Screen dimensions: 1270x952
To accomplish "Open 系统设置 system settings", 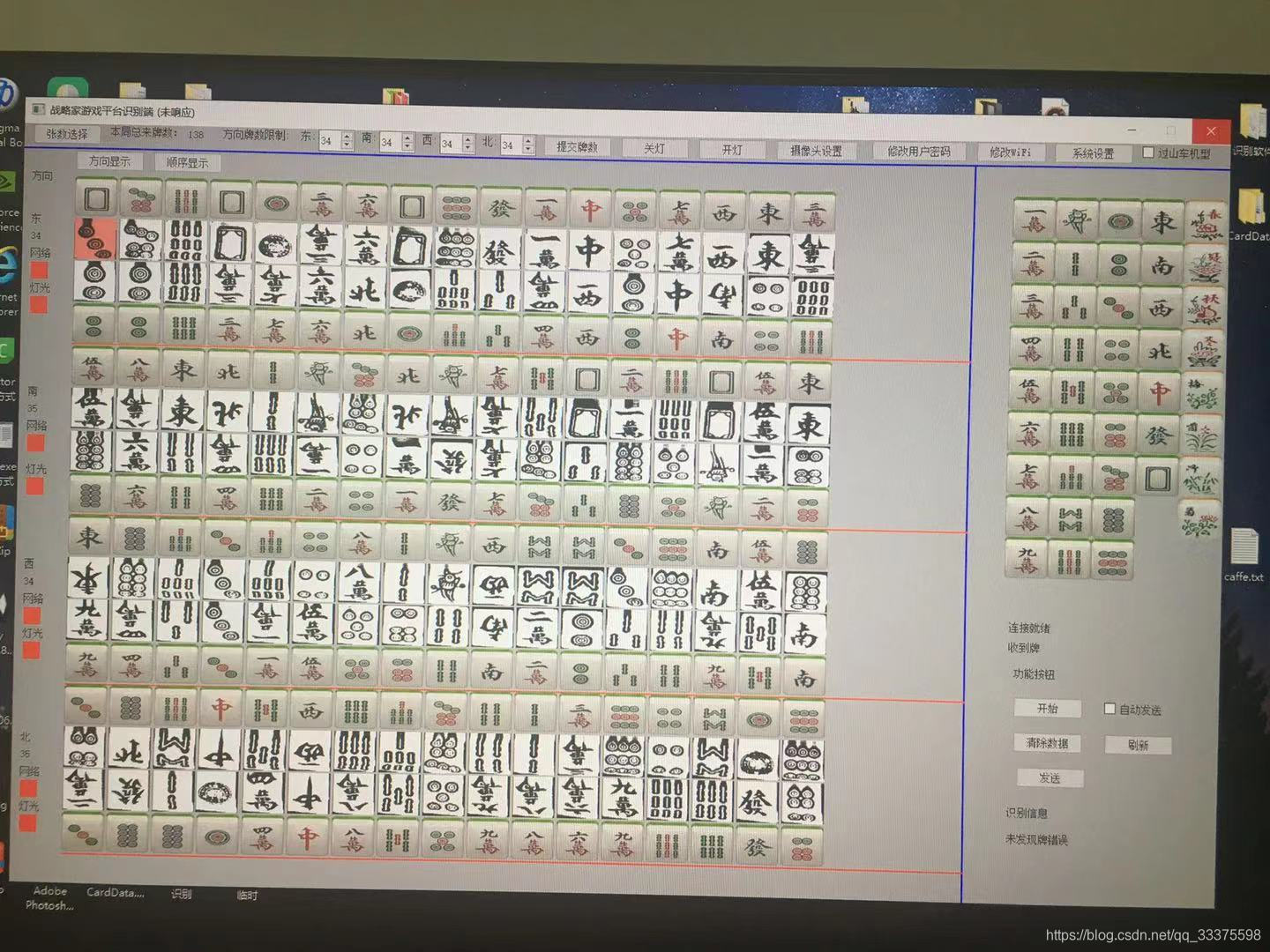I will click(x=1093, y=153).
